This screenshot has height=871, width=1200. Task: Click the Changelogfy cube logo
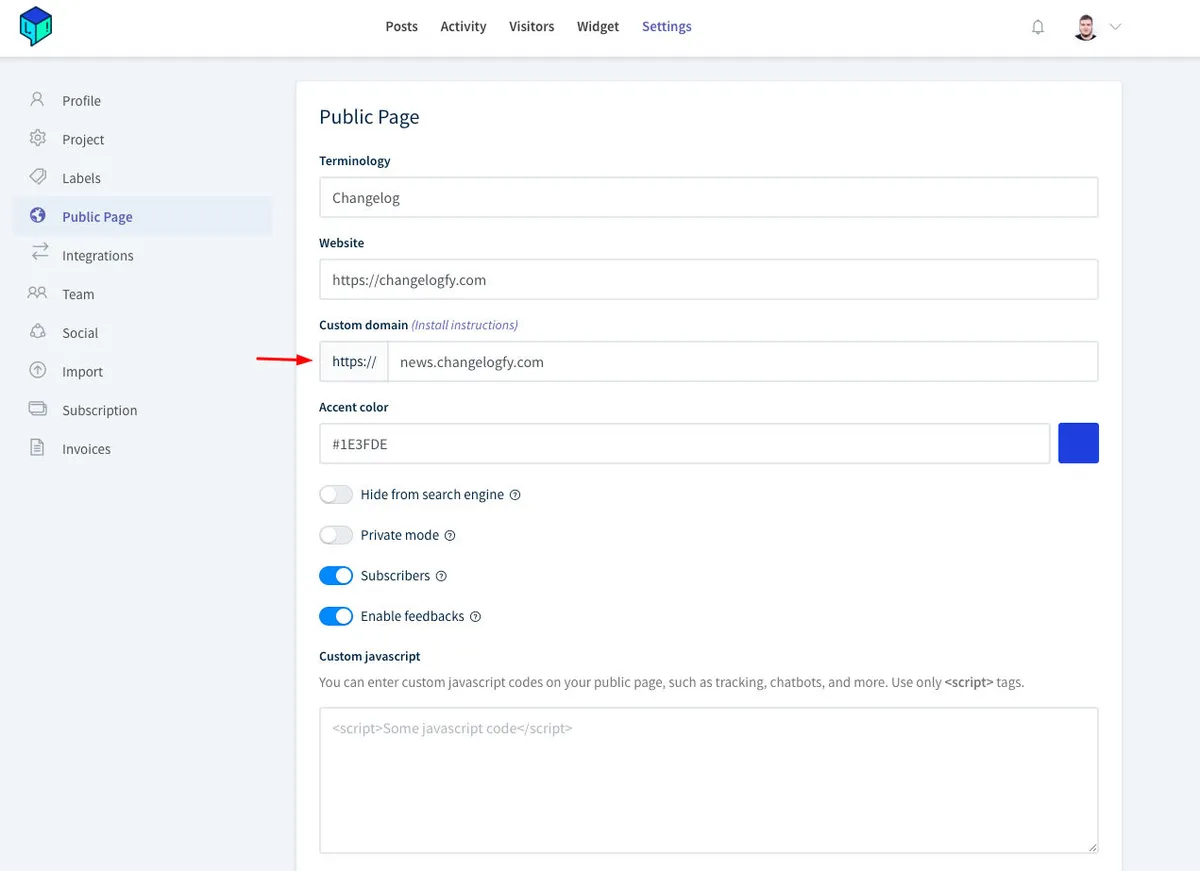pos(36,27)
